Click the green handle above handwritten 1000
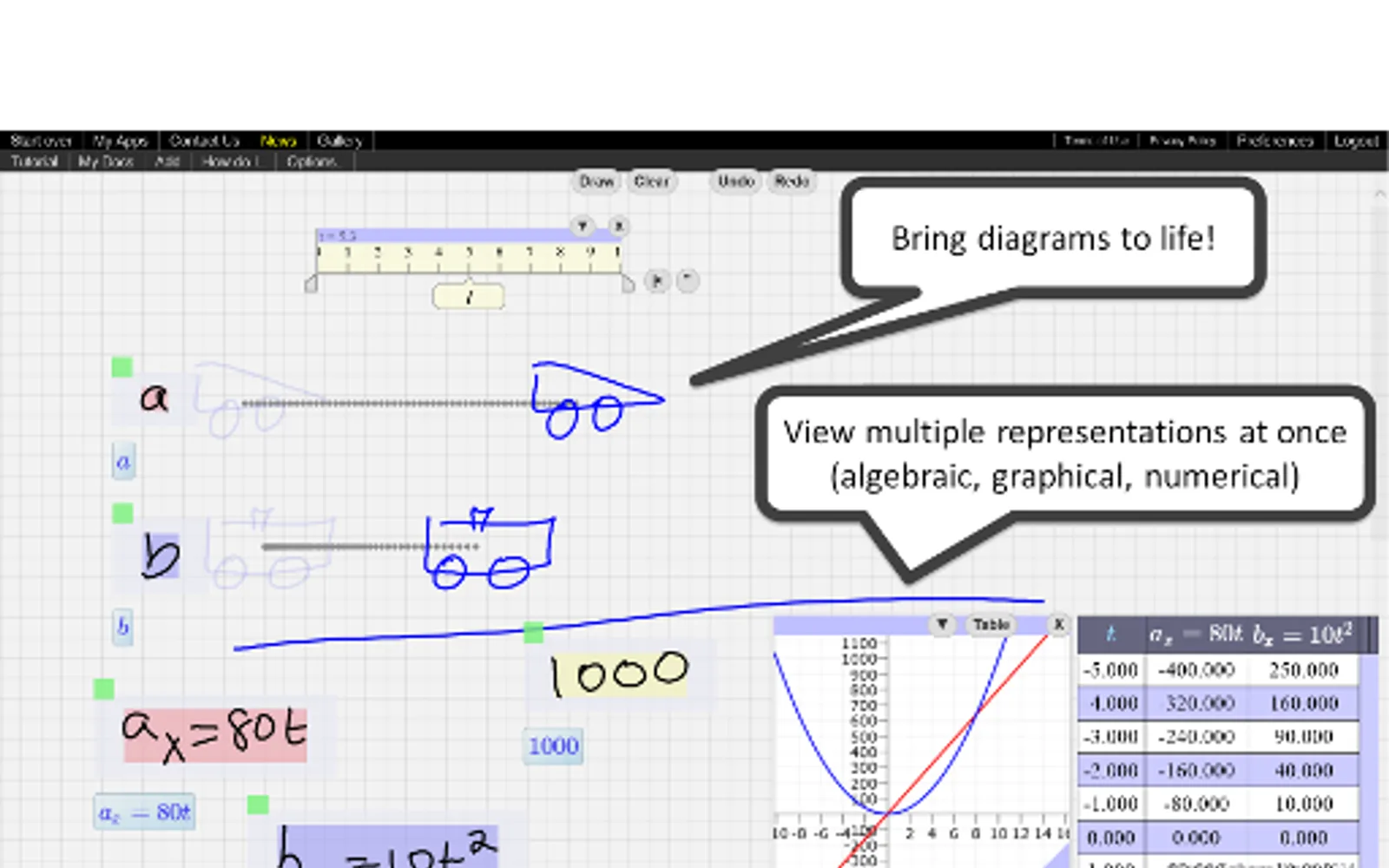 pyautogui.click(x=534, y=633)
